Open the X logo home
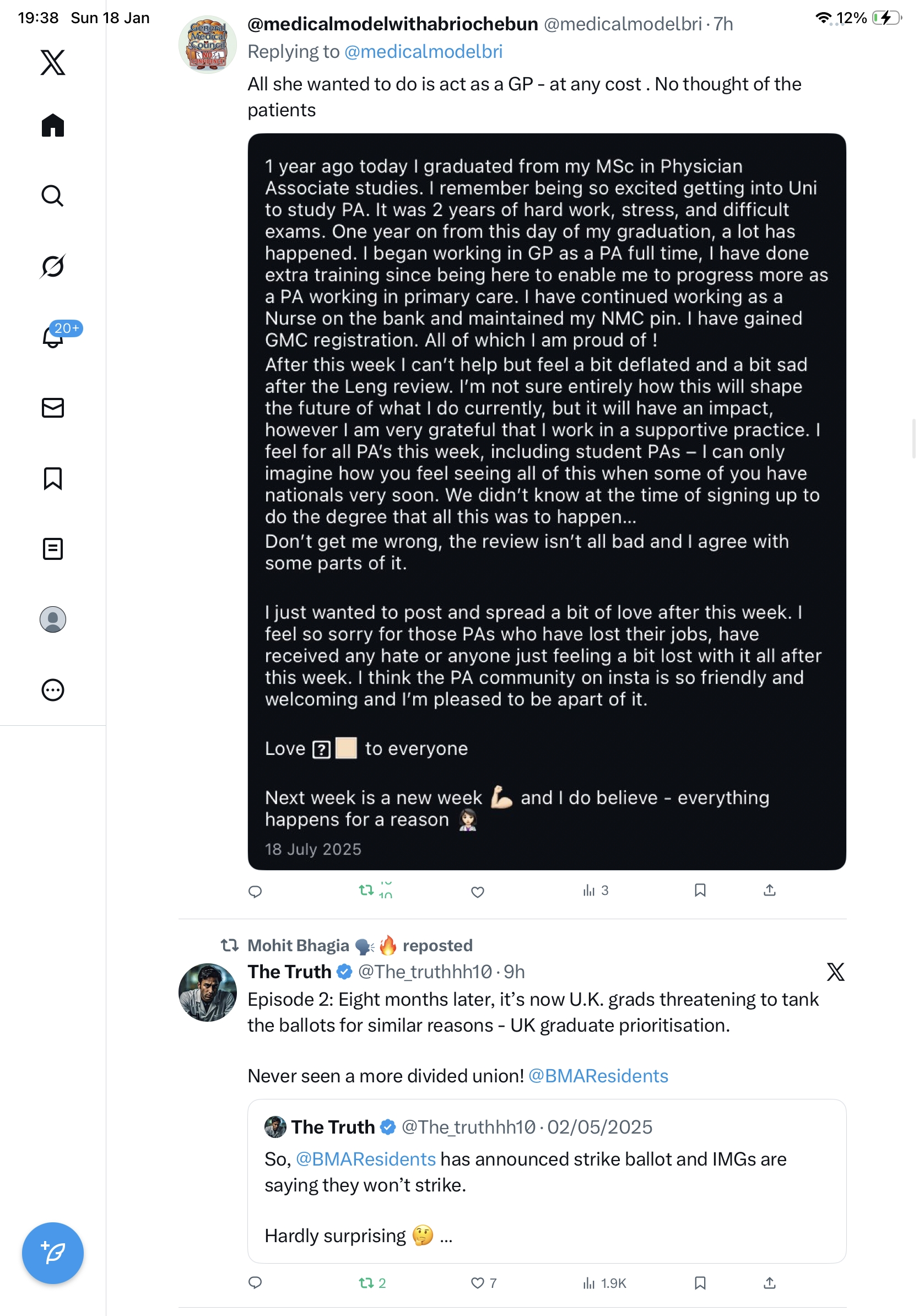919x1316 pixels. pyautogui.click(x=53, y=62)
